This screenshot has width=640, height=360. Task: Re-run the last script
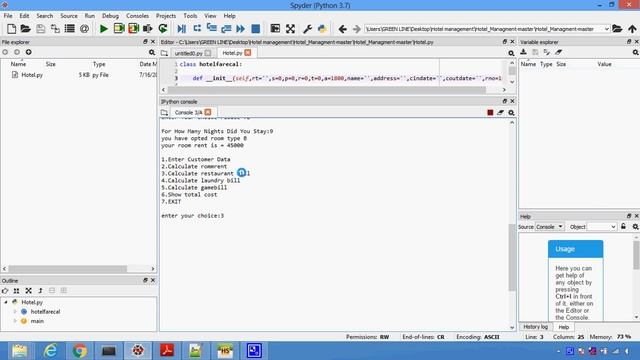[x=163, y=29]
